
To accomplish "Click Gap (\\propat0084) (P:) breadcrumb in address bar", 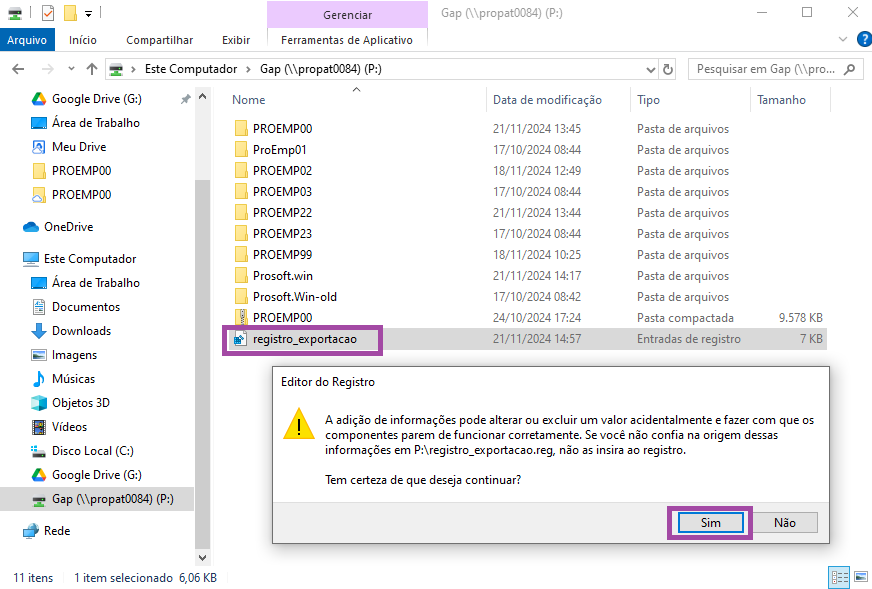I will (321, 69).
